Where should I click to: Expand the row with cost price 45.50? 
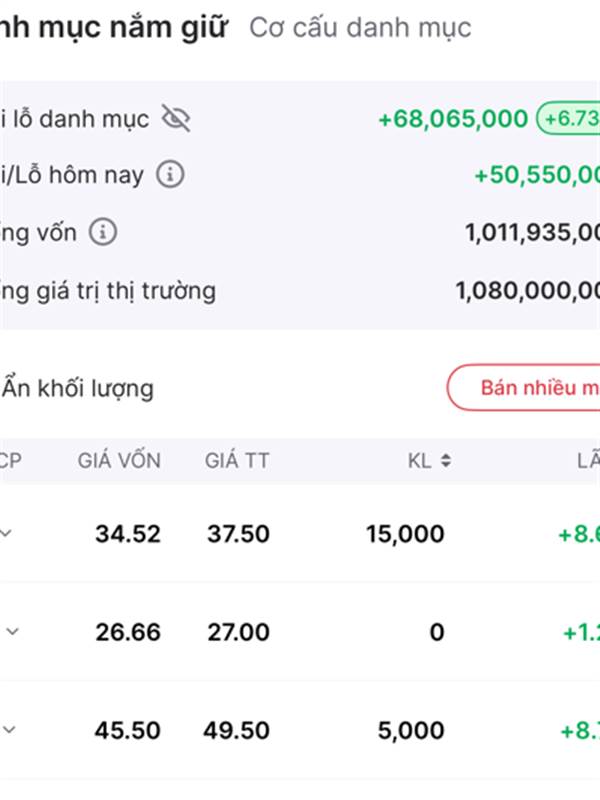coord(9,730)
